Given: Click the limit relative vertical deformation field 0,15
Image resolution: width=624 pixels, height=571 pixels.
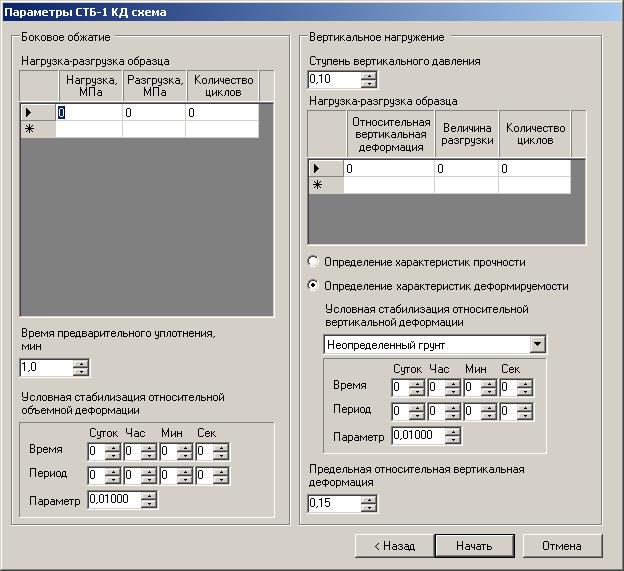Looking at the screenshot, I should [x=334, y=503].
